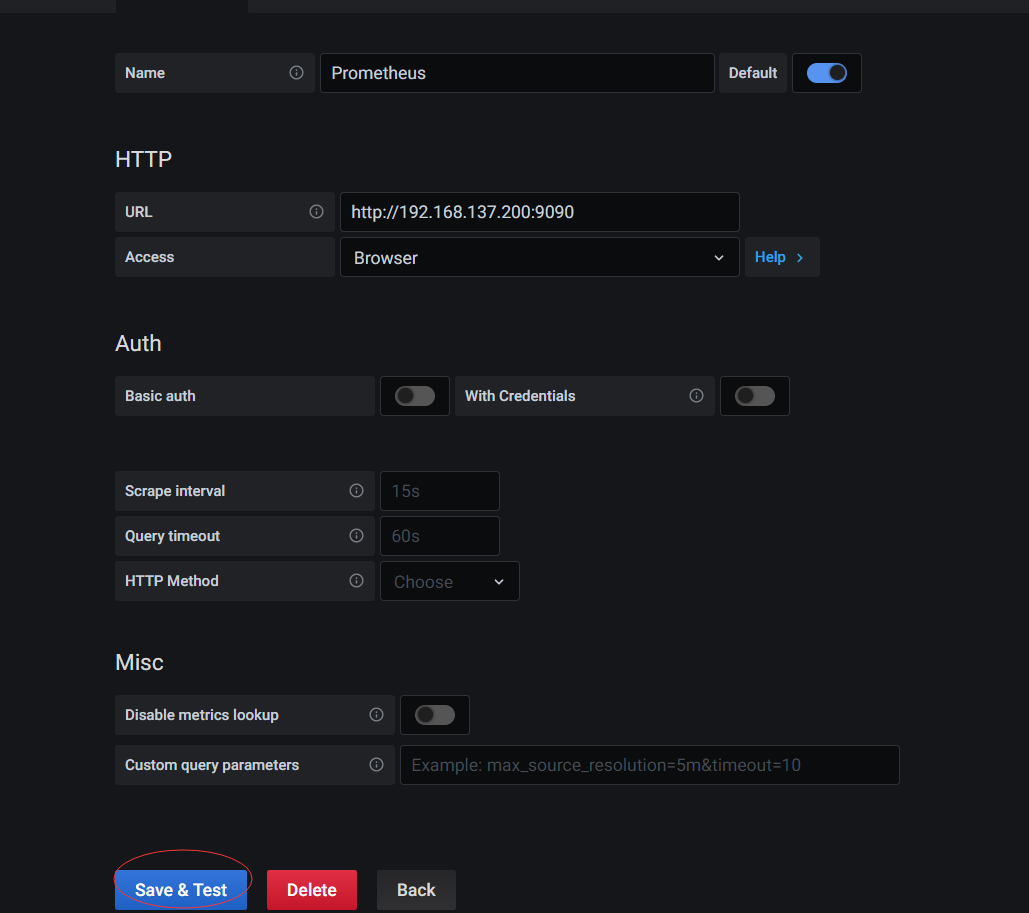Click the Back button
The width and height of the screenshot is (1029, 913).
(416, 889)
